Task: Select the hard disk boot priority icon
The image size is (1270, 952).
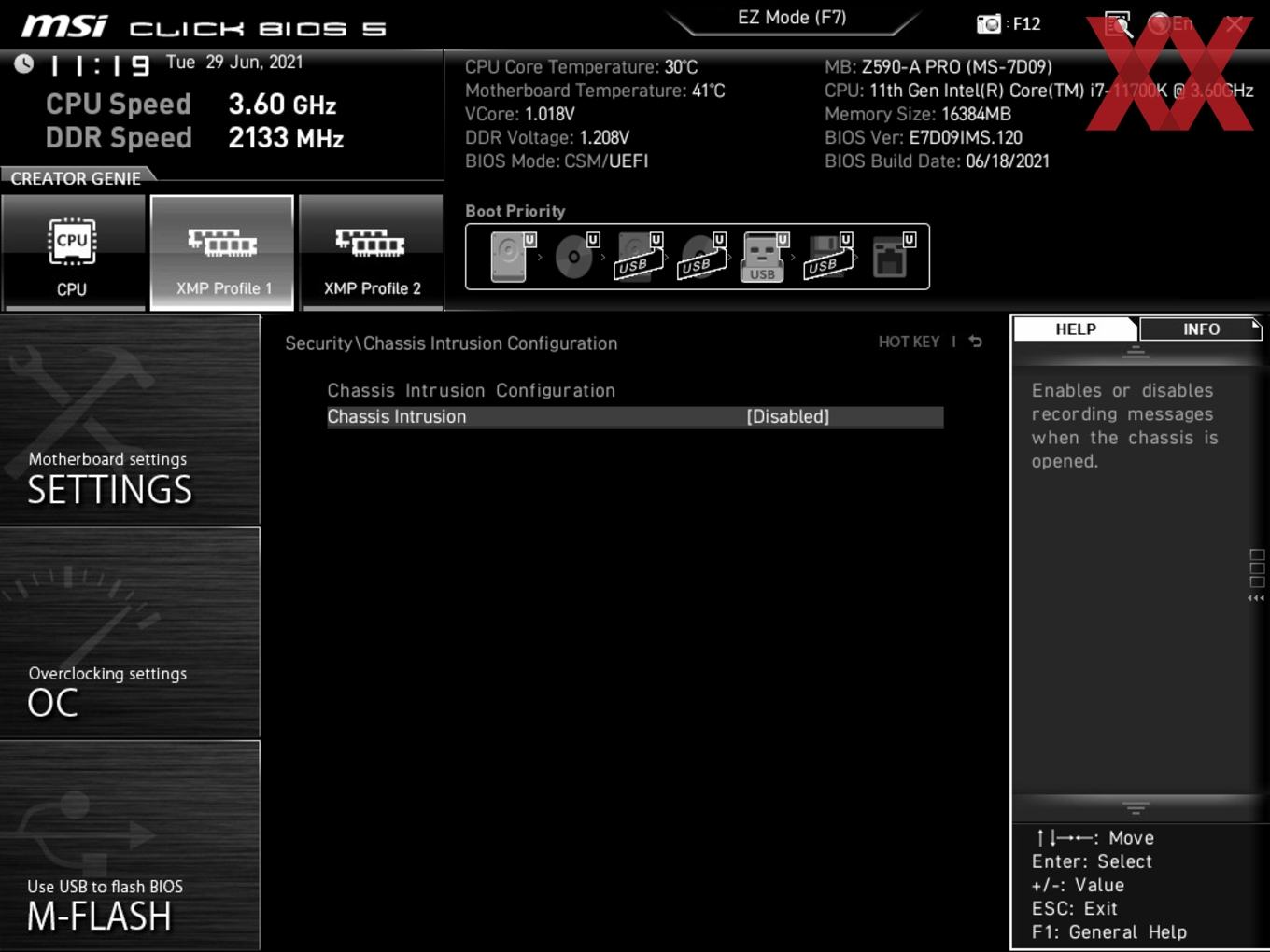Action: point(512,257)
